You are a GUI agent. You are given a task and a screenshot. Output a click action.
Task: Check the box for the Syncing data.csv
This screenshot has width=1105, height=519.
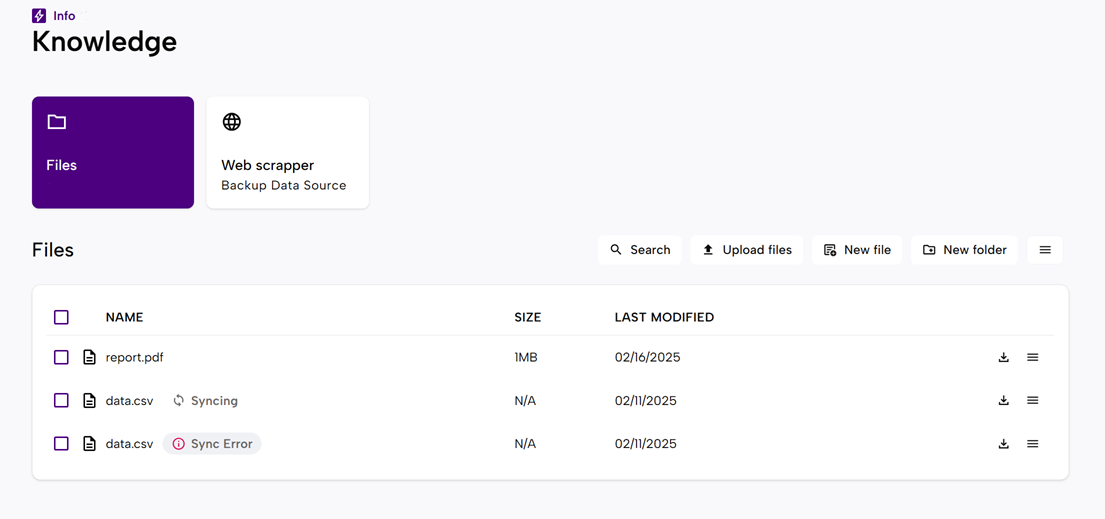(61, 401)
